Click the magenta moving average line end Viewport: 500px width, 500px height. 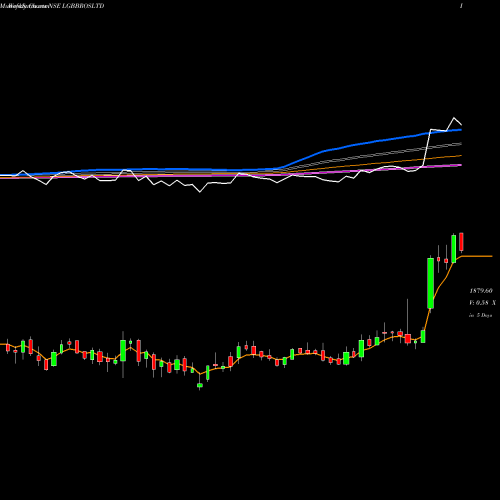click(x=460, y=165)
